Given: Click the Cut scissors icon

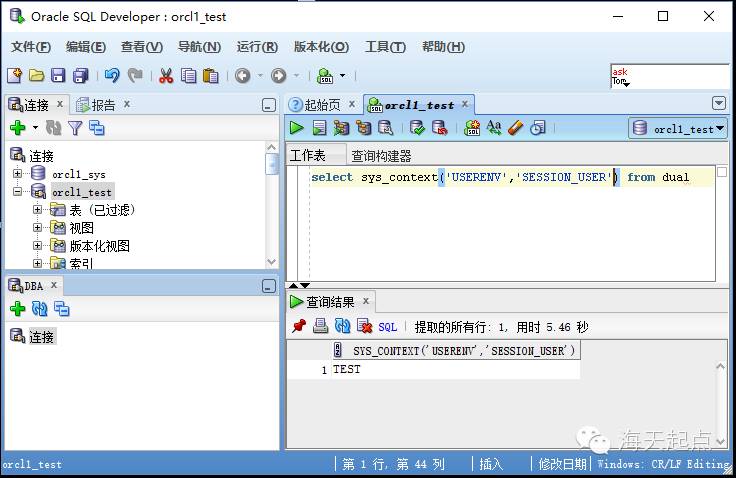Looking at the screenshot, I should tap(166, 75).
